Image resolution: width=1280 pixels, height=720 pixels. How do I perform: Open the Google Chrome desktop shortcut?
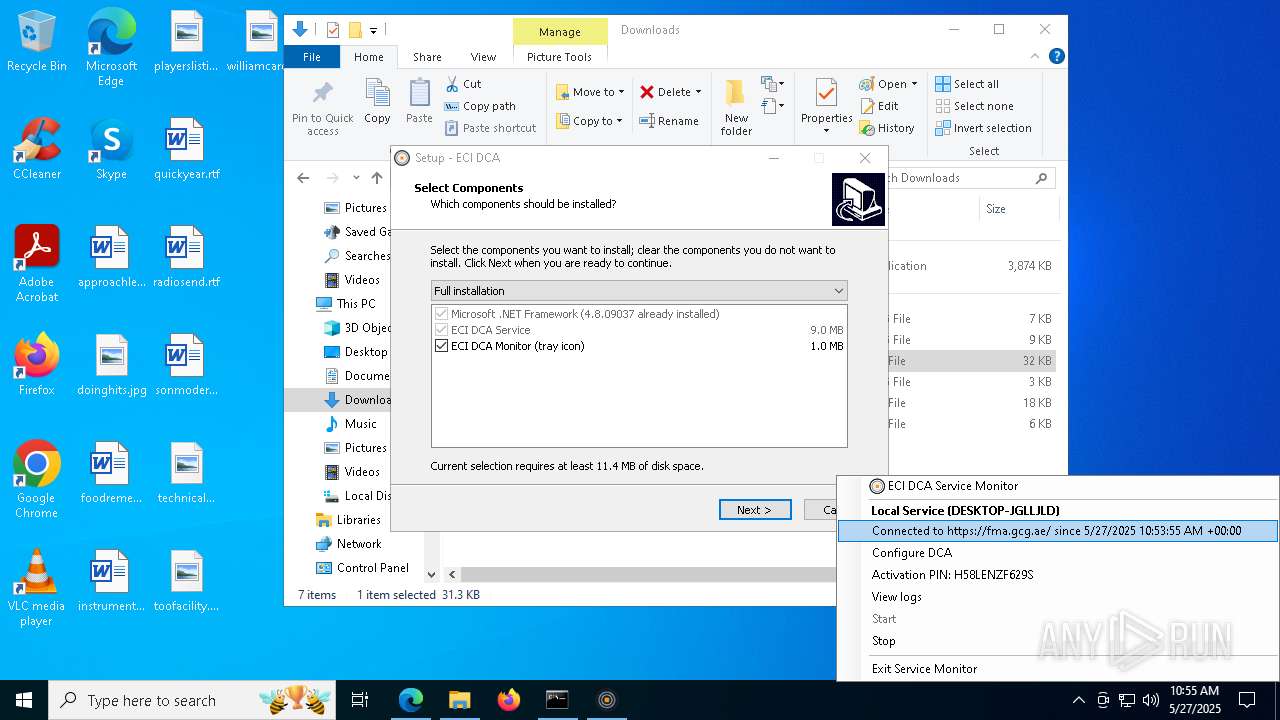[37, 480]
